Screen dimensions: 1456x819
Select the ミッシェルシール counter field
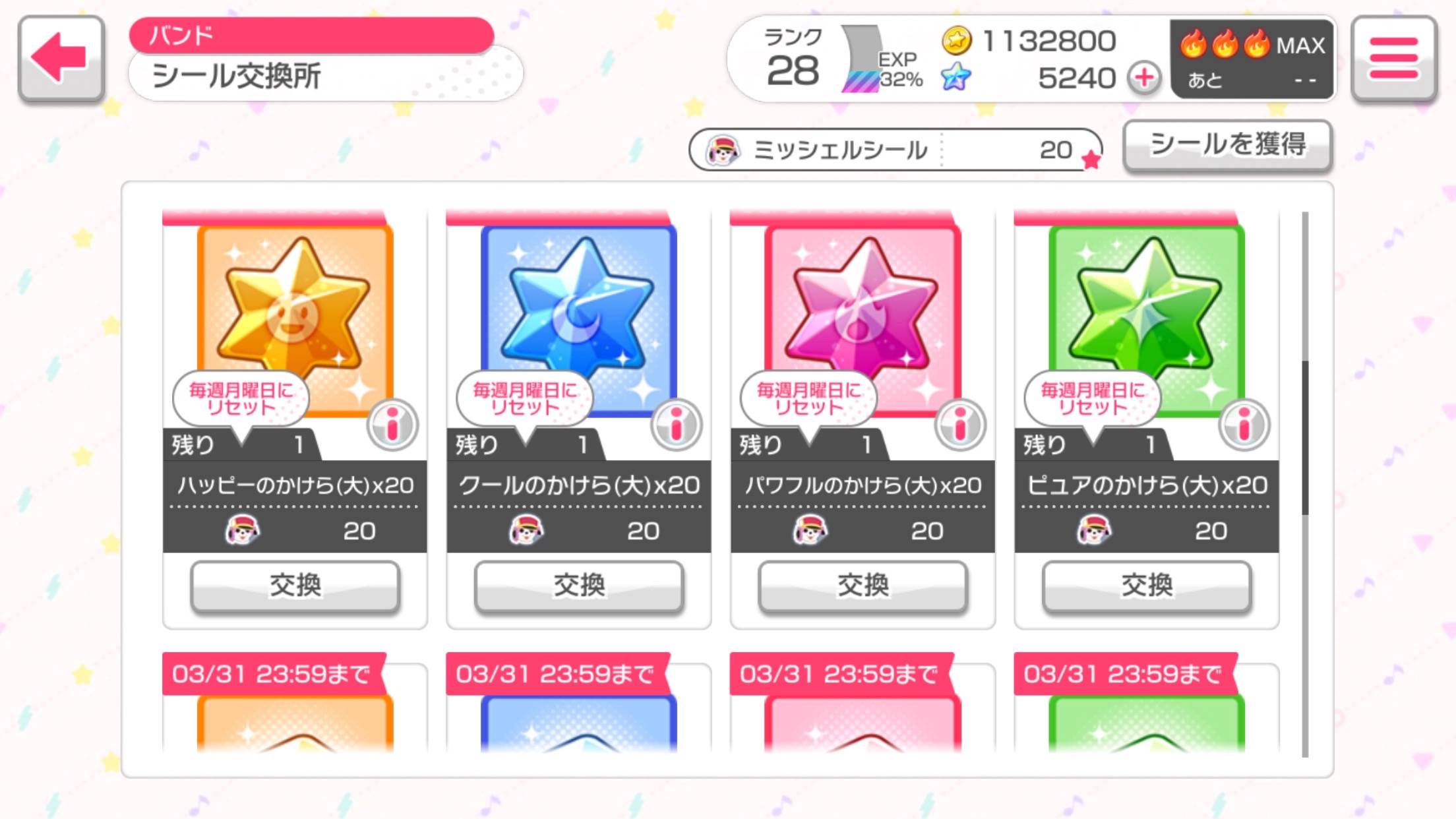895,150
